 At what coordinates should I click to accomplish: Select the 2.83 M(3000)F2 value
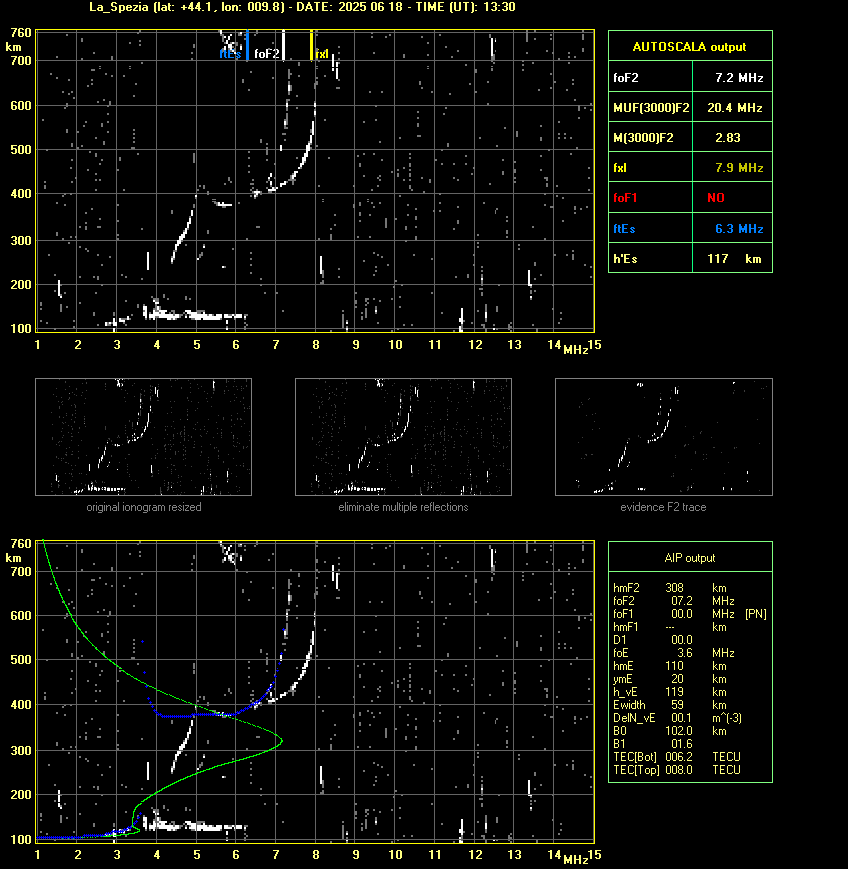[728, 137]
